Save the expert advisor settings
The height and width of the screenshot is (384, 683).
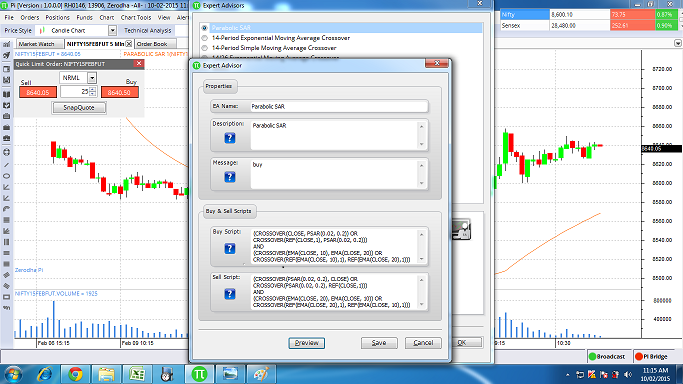[x=379, y=343]
